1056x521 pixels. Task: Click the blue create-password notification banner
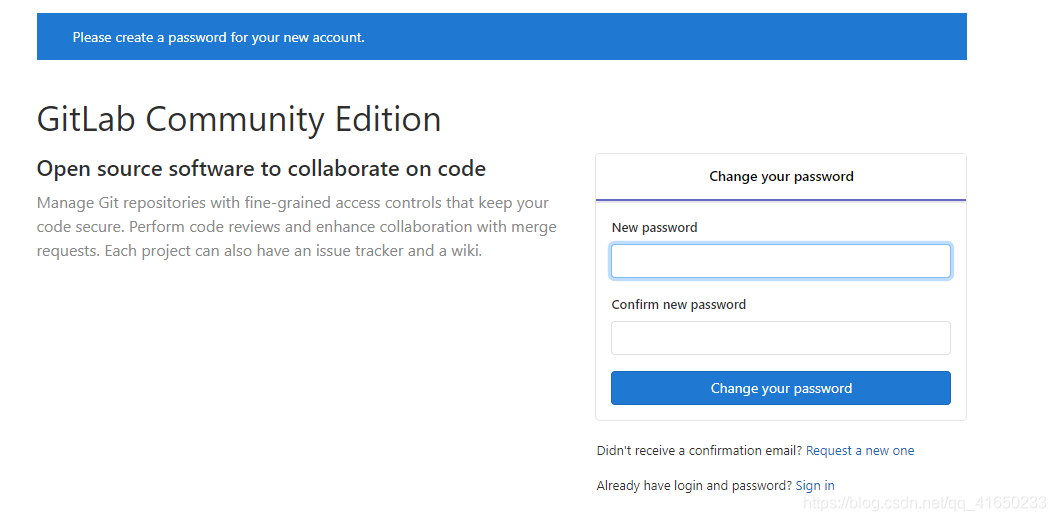point(502,36)
